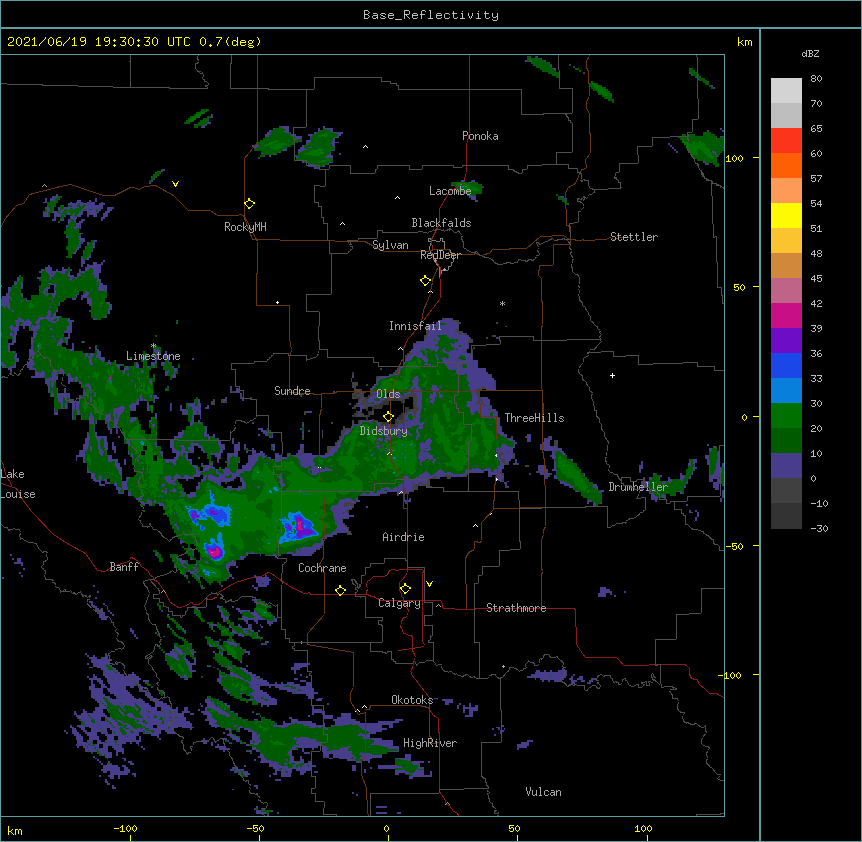Click the Cochrane city label
The width and height of the screenshot is (862, 842).
coord(322,568)
